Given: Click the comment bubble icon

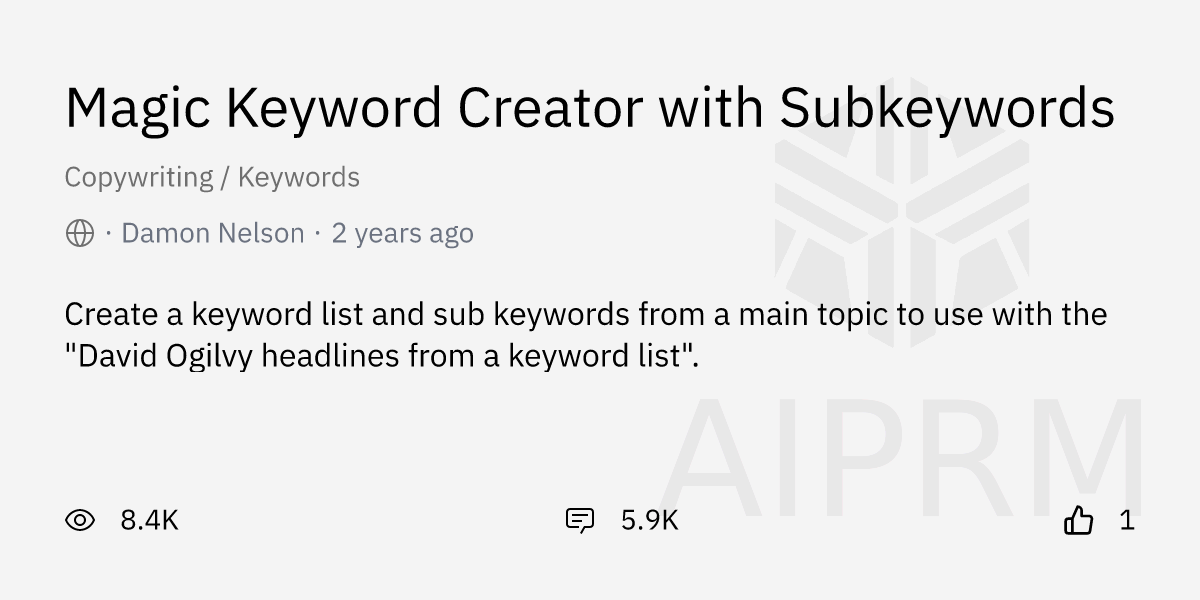Looking at the screenshot, I should pos(580,520).
